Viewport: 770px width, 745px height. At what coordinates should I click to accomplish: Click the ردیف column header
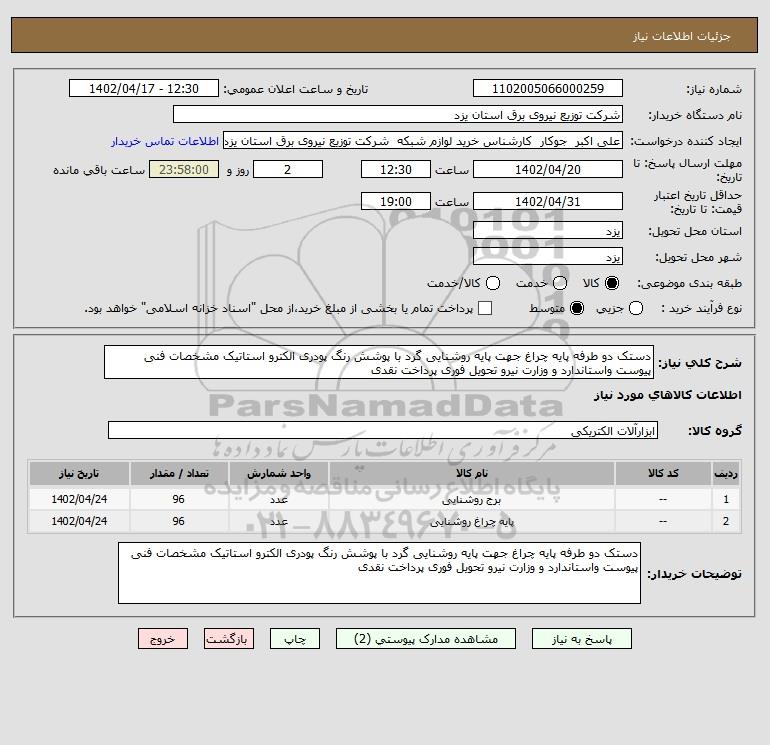726,473
